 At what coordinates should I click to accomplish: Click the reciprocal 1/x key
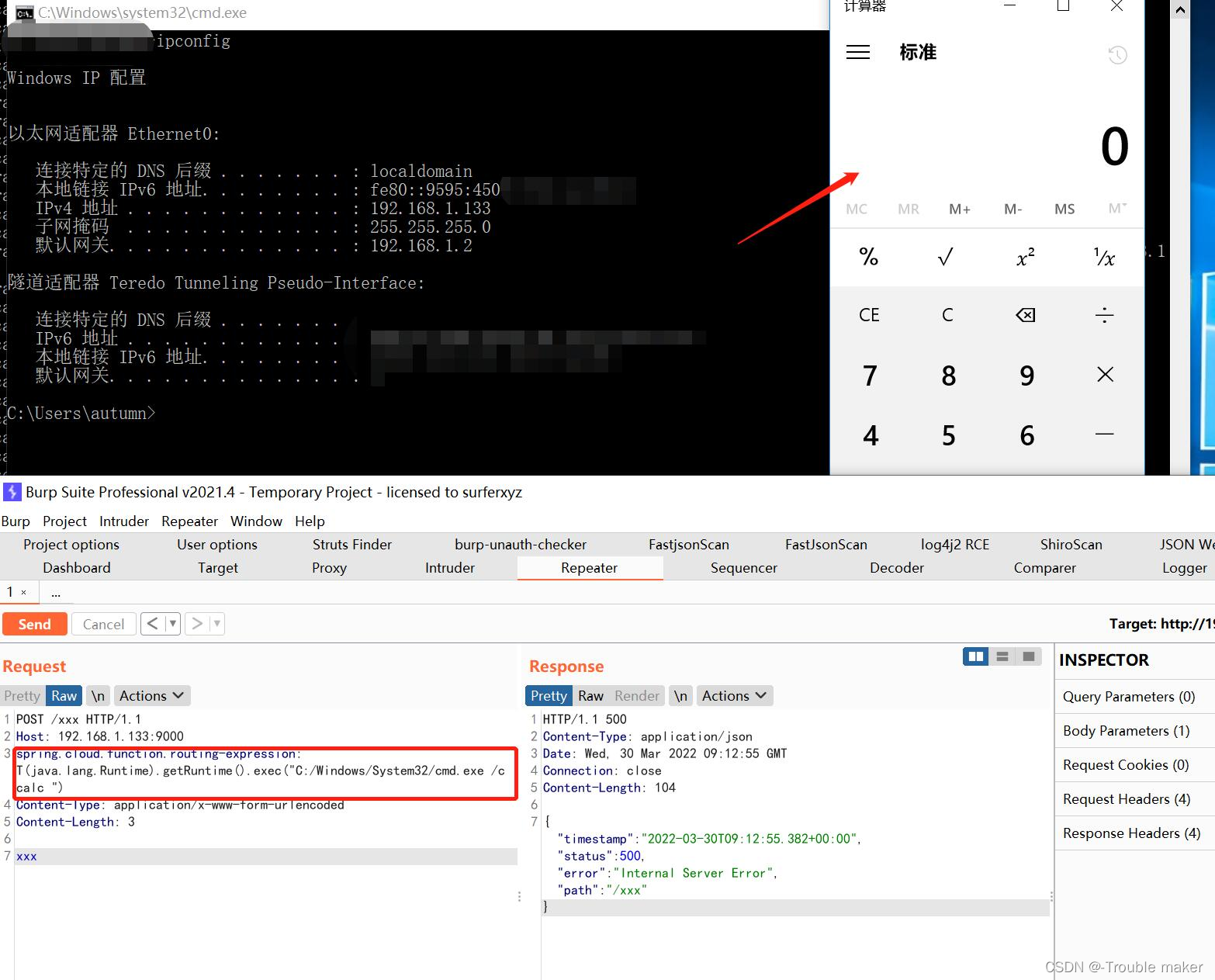click(1104, 257)
